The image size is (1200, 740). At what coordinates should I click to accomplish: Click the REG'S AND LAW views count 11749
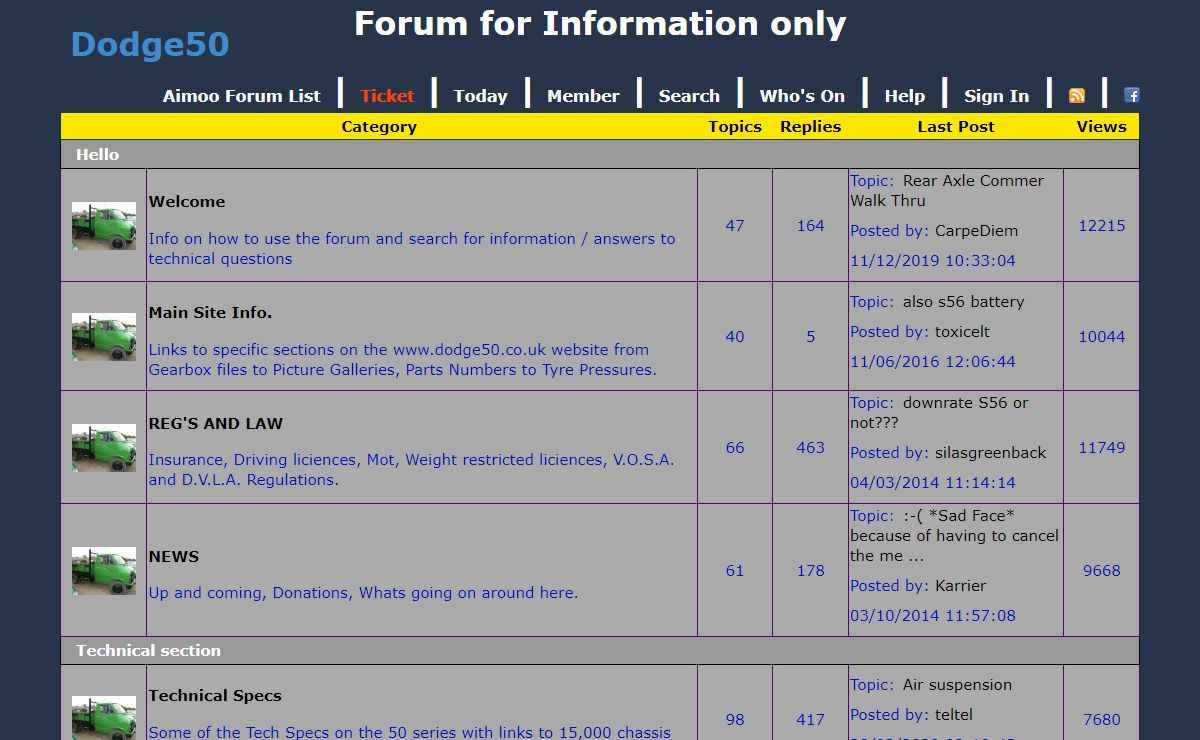[x=1102, y=447]
